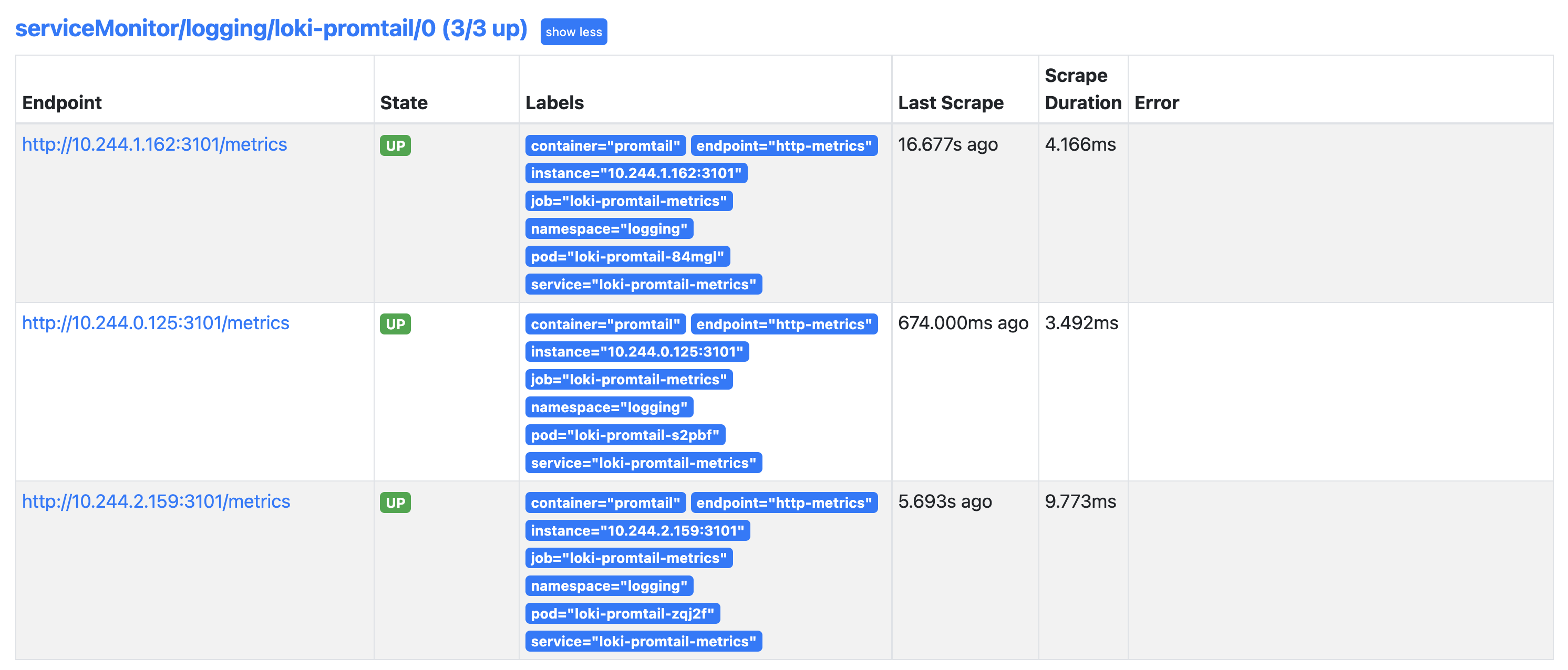Click job="loki-promtail-metrics" label in zqj2f pod row

click(x=629, y=558)
